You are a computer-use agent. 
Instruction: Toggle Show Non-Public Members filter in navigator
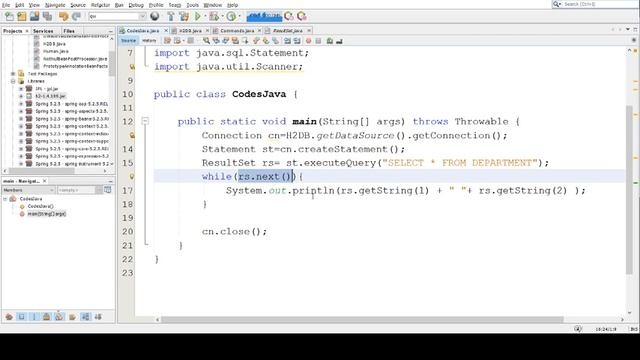click(47, 317)
